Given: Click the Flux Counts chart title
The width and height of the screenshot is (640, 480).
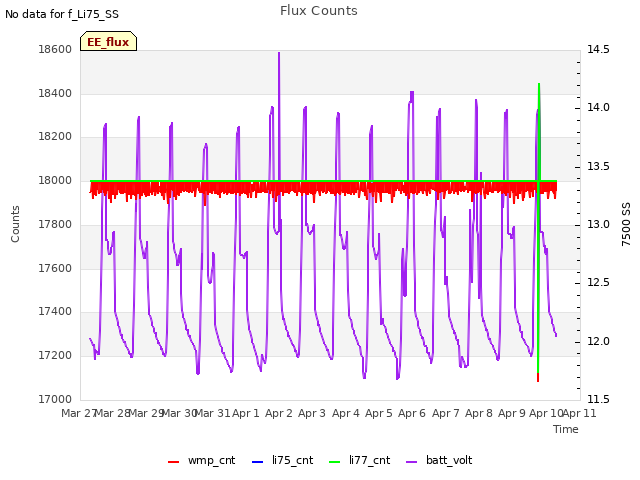Looking at the screenshot, I should click(x=319, y=11).
